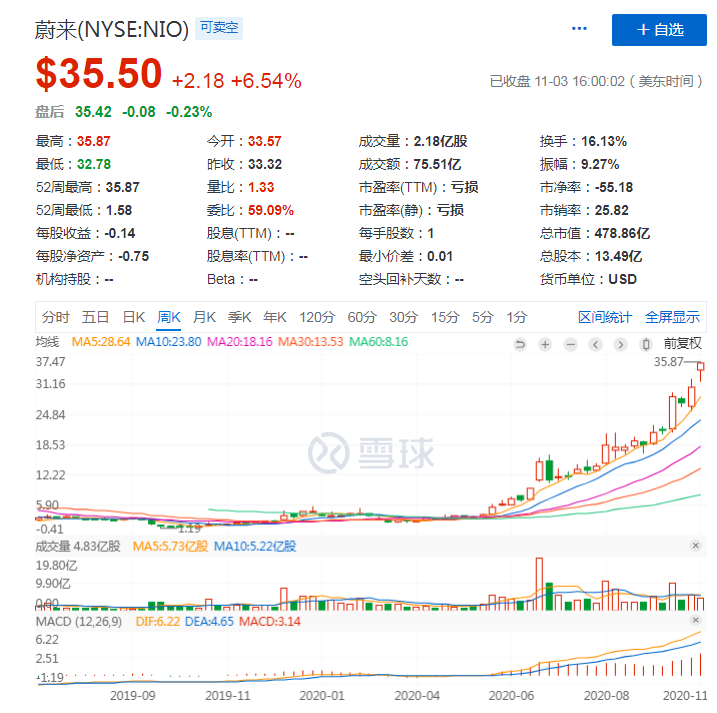Image resolution: width=717 pixels, height=713 pixels.
Task: Click the 总股本 13.49亿 value
Action: pos(618,256)
